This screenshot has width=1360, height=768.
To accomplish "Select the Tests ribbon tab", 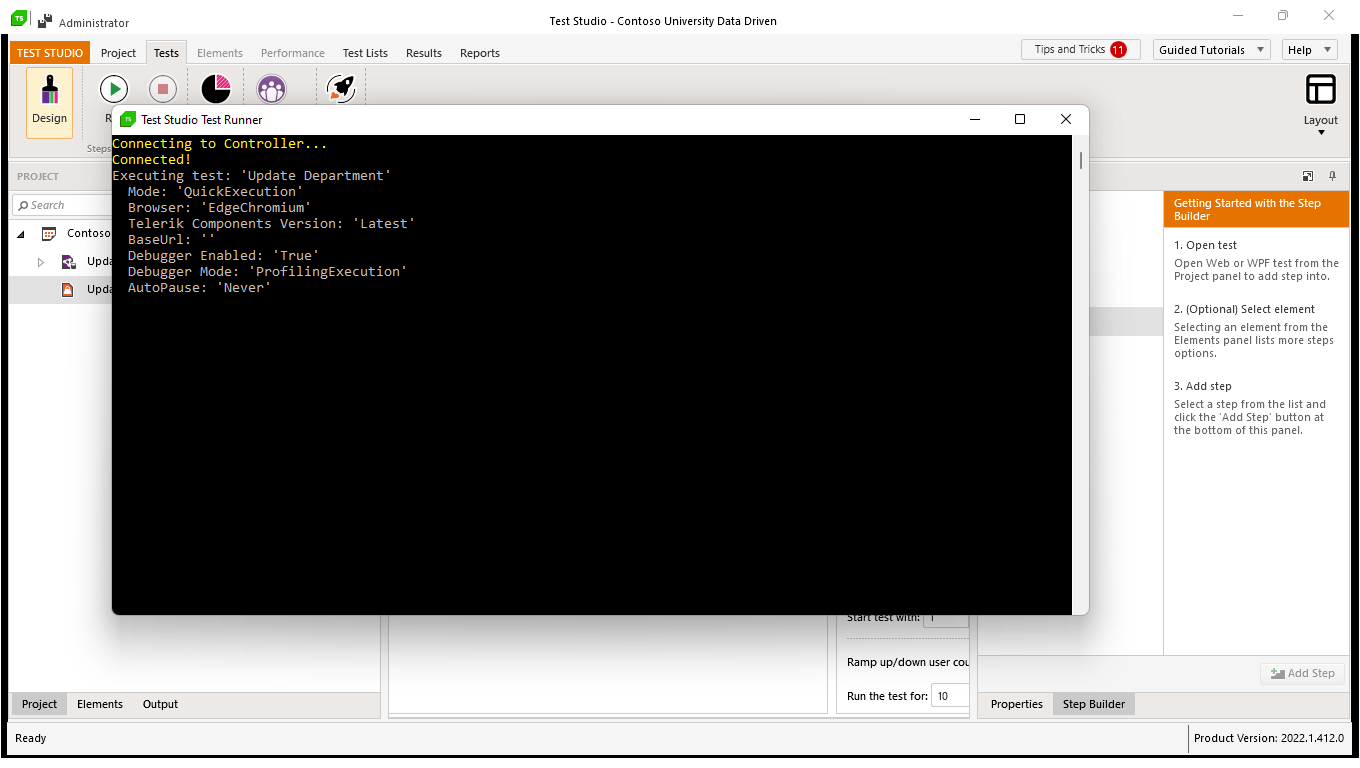I will pos(166,53).
